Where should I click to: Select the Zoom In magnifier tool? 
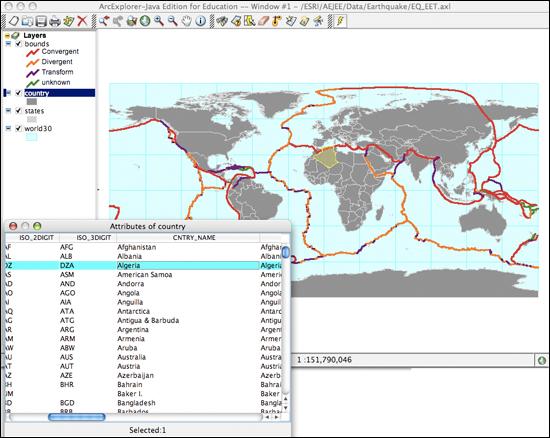tap(159, 21)
